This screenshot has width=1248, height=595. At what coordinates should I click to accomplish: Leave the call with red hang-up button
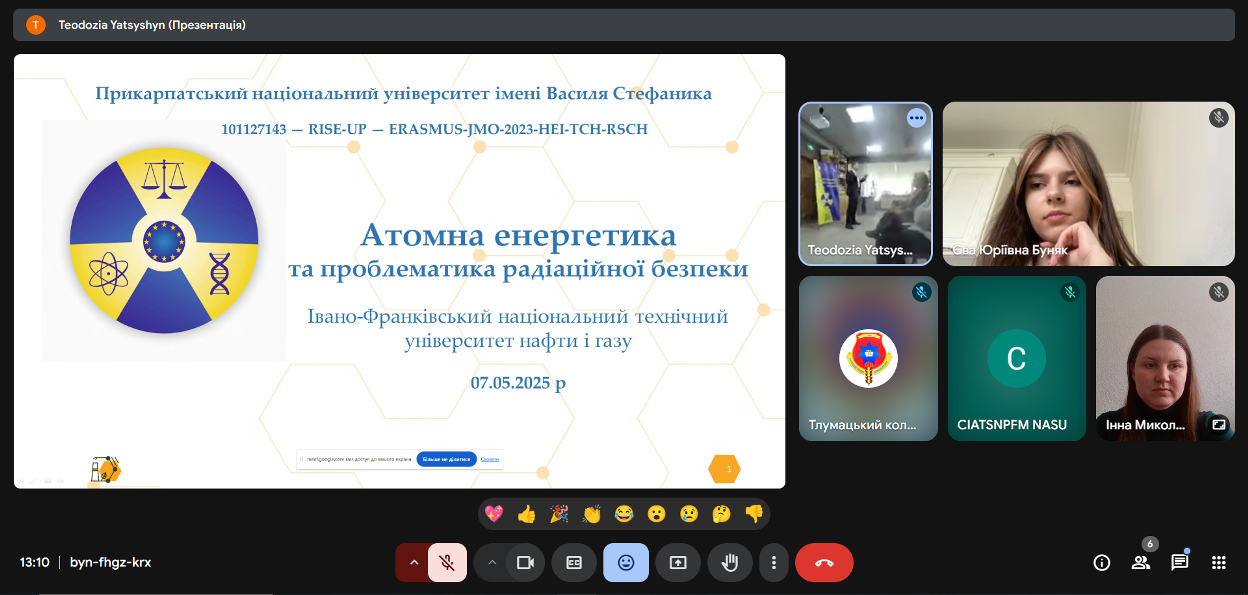(824, 563)
